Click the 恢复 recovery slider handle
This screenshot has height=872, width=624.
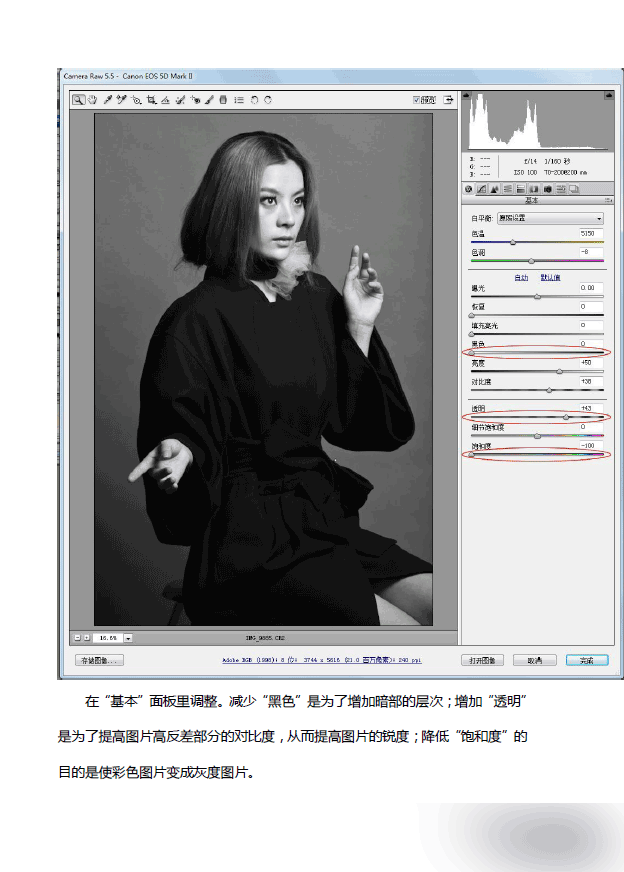click(x=472, y=315)
